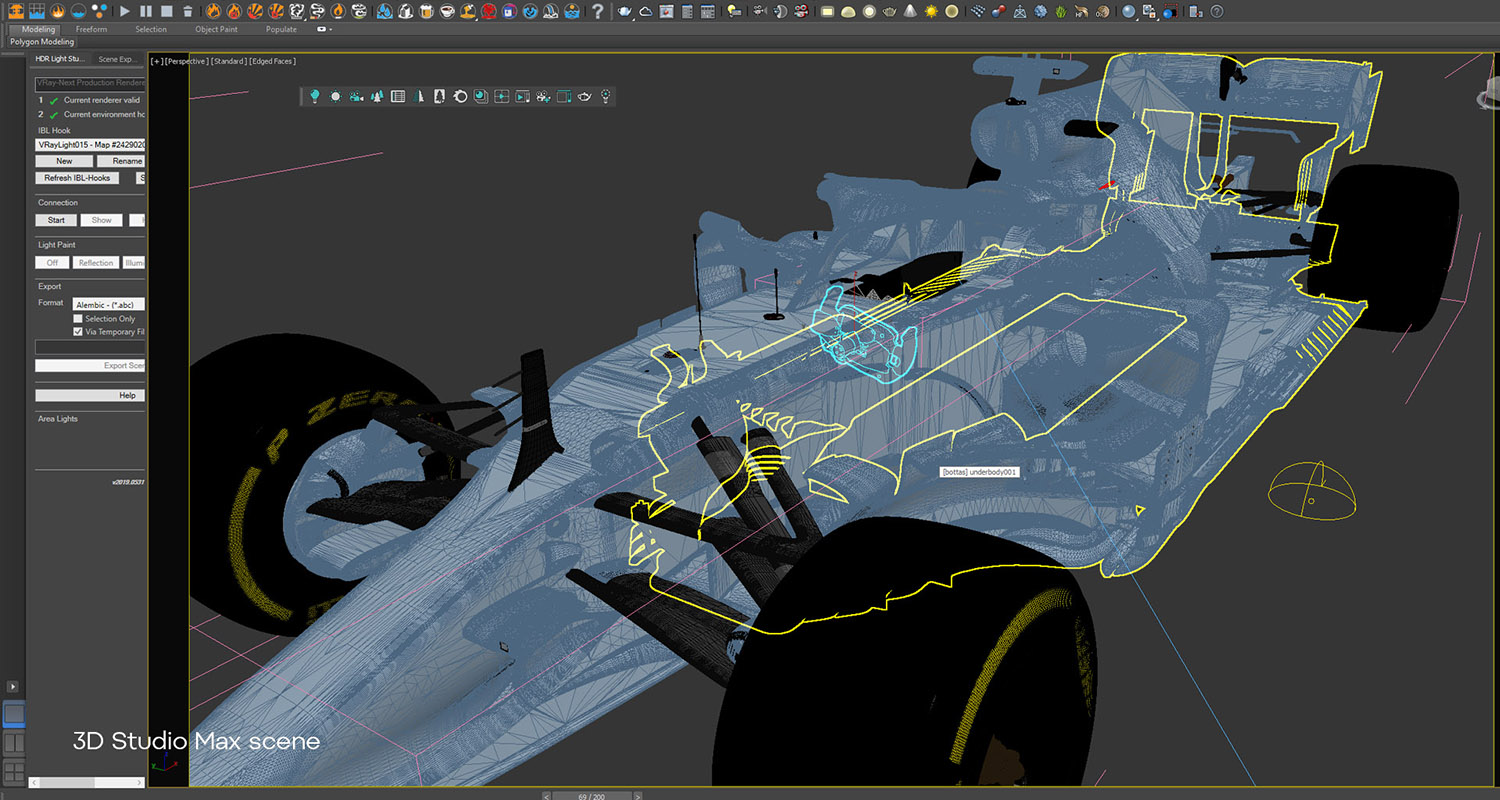
Task: Click the cloud rendering icon
Action: pos(645,11)
